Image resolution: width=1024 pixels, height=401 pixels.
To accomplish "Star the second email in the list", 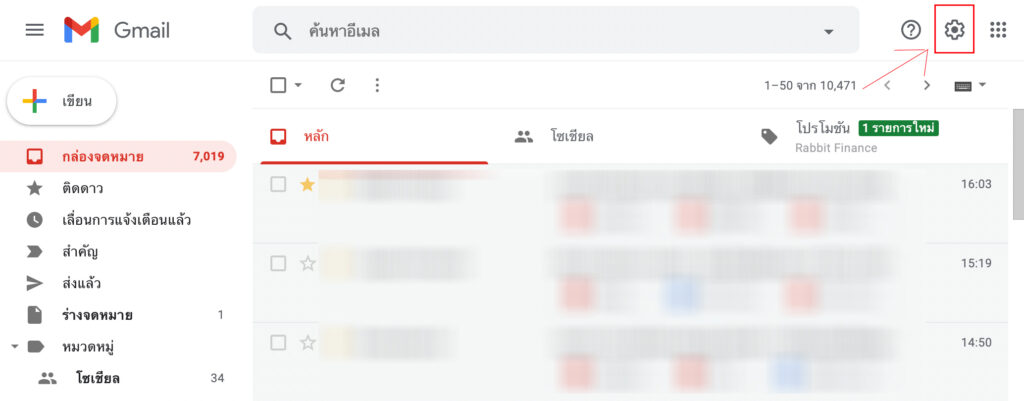I will tap(307, 263).
